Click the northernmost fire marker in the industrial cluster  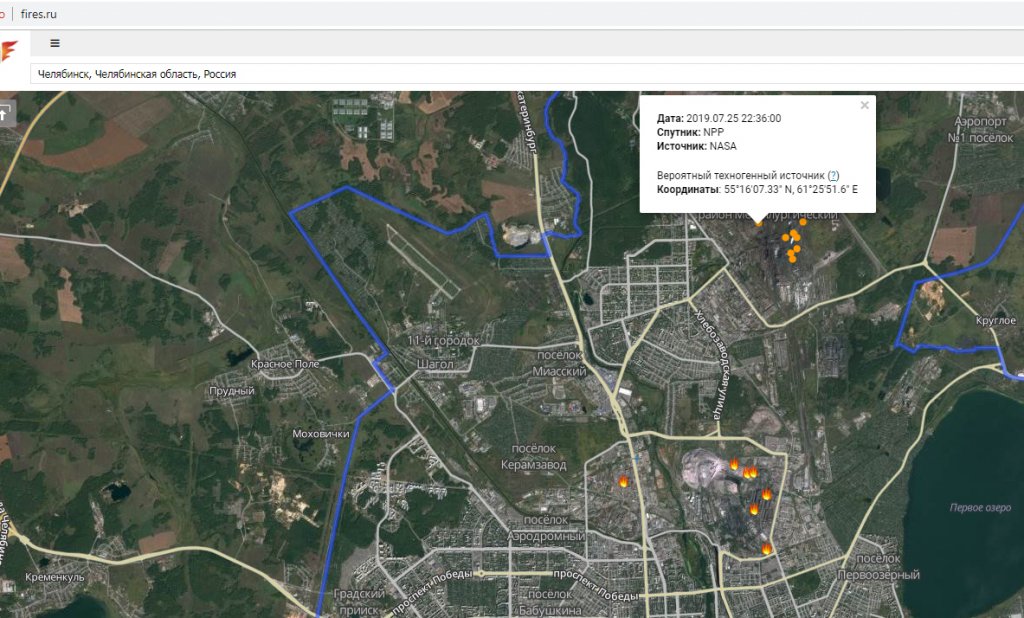pos(734,464)
